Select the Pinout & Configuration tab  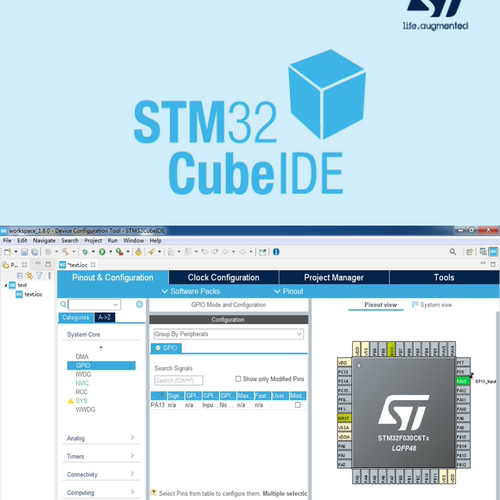(113, 277)
